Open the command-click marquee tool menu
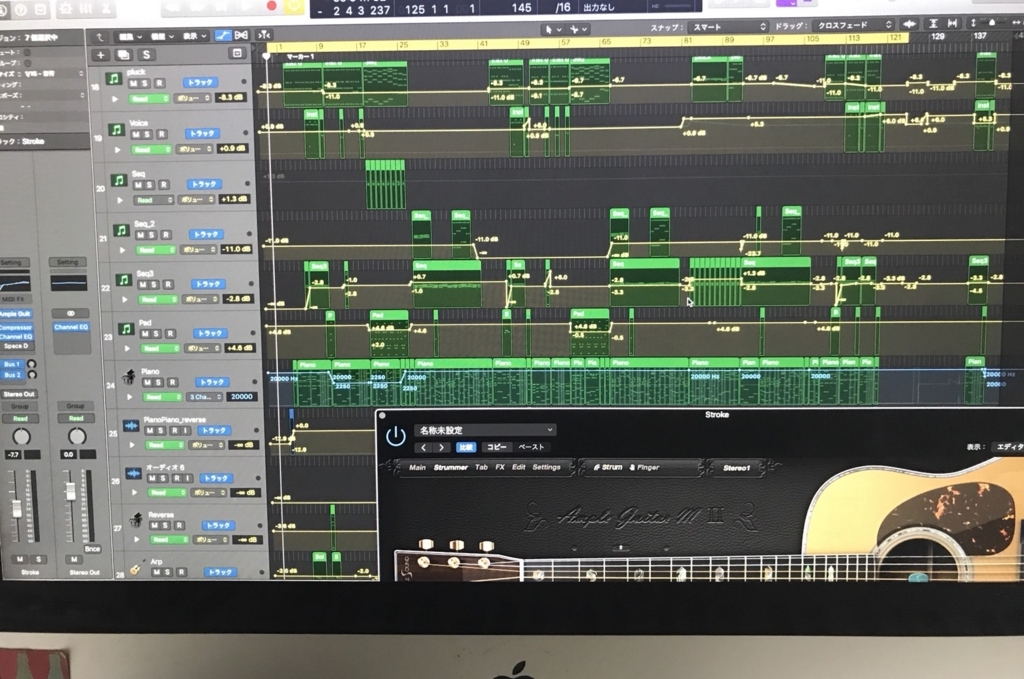 [x=578, y=29]
